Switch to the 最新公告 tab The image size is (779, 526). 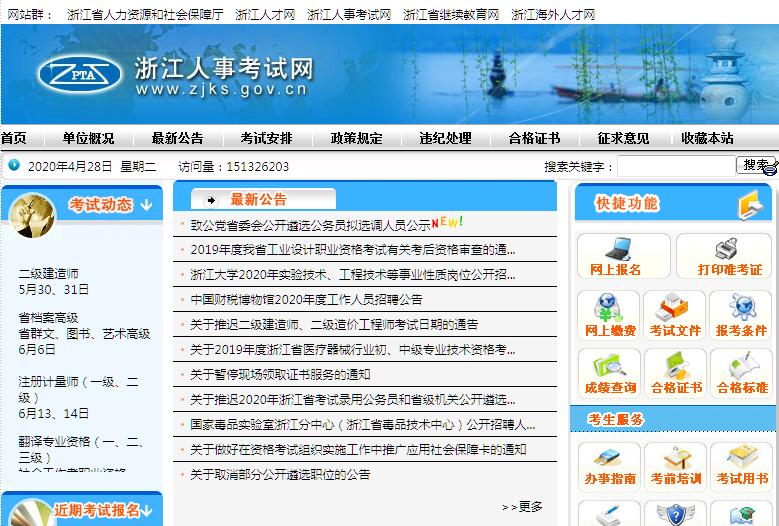tap(258, 199)
